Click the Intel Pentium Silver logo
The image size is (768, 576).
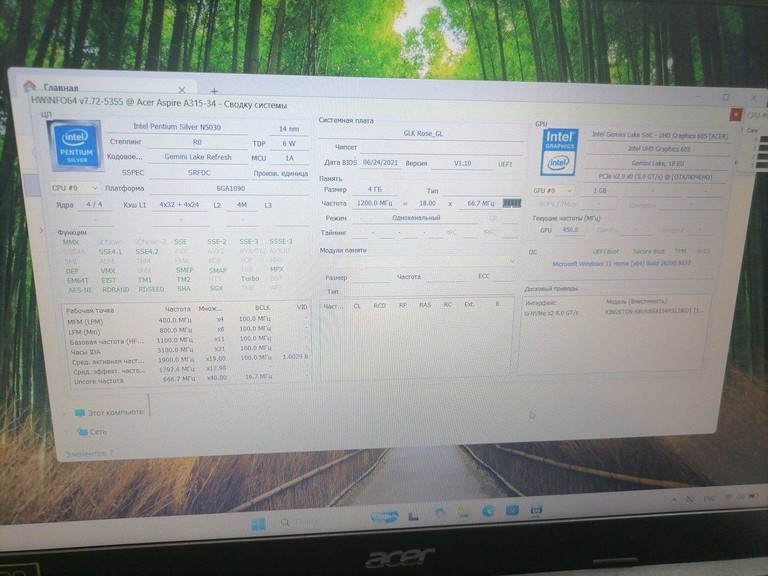tap(75, 145)
